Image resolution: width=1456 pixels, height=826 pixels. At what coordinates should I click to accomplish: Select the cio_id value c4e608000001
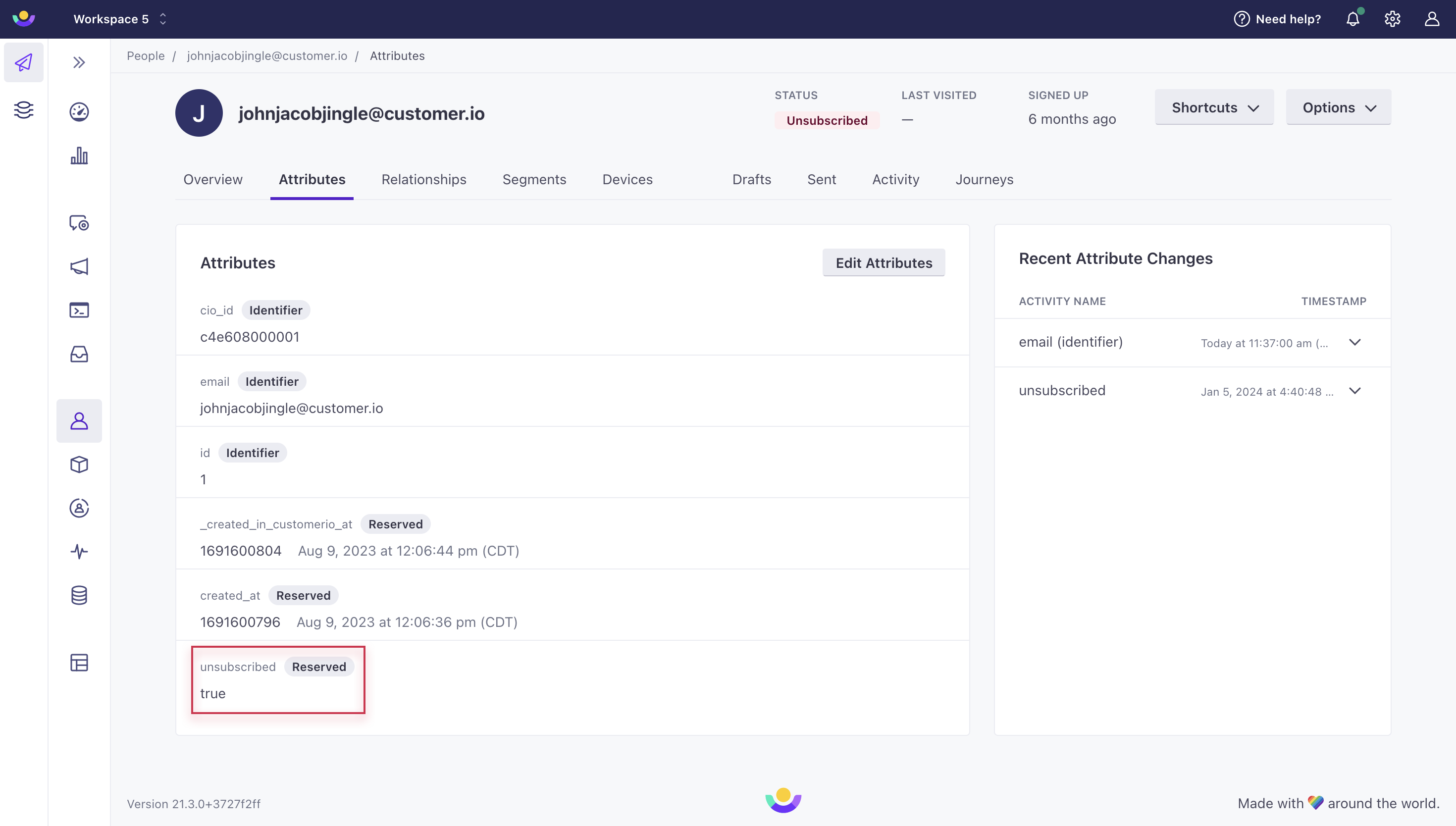pos(250,337)
